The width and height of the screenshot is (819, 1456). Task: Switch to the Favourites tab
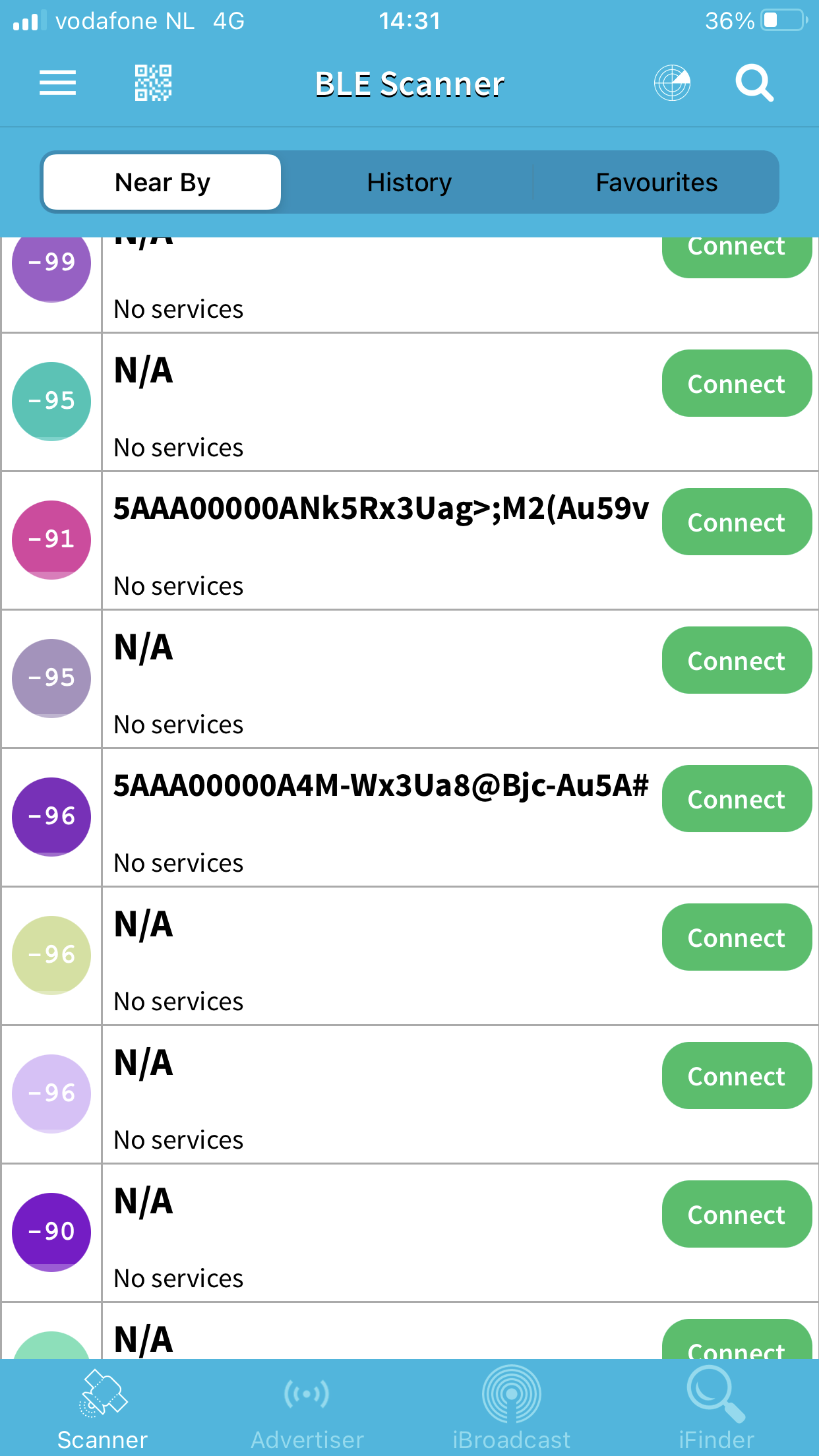656,182
